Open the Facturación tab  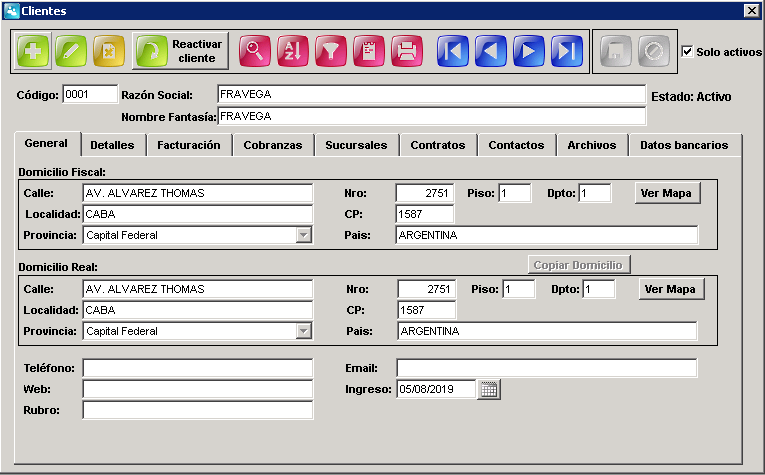(x=189, y=145)
